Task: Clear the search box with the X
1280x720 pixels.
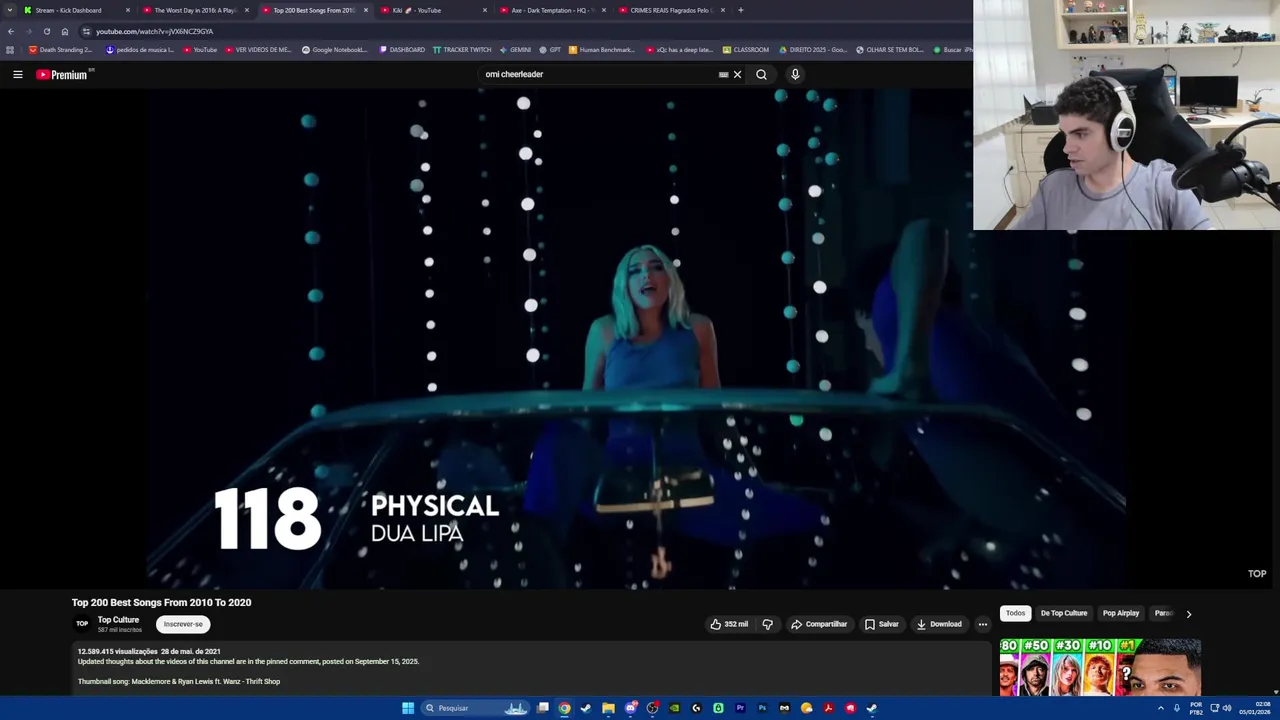Action: 737,74
